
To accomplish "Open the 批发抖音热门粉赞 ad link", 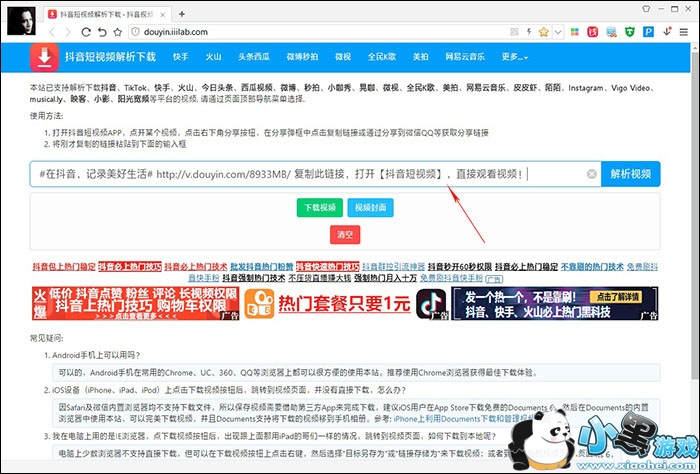I will [x=262, y=266].
